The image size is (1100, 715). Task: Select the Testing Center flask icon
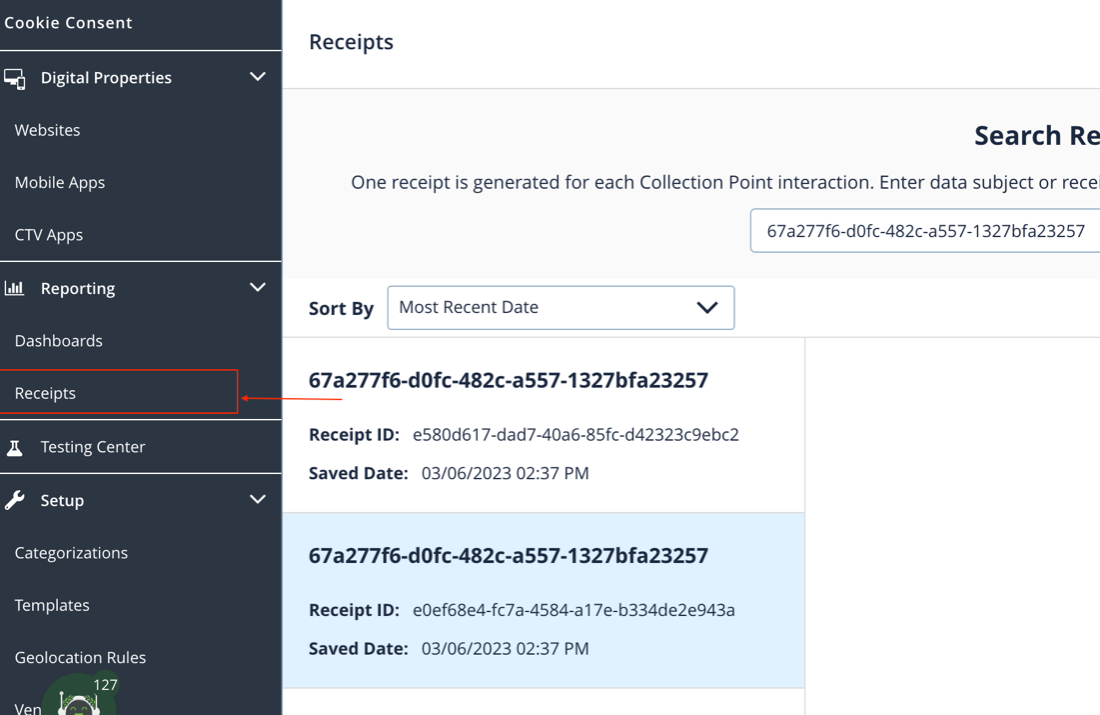tap(15, 446)
